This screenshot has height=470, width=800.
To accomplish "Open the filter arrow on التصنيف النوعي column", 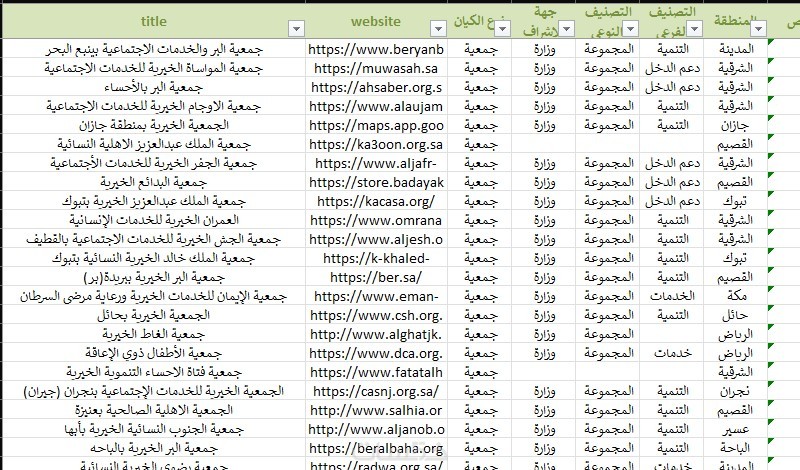I will pyautogui.click(x=631, y=29).
